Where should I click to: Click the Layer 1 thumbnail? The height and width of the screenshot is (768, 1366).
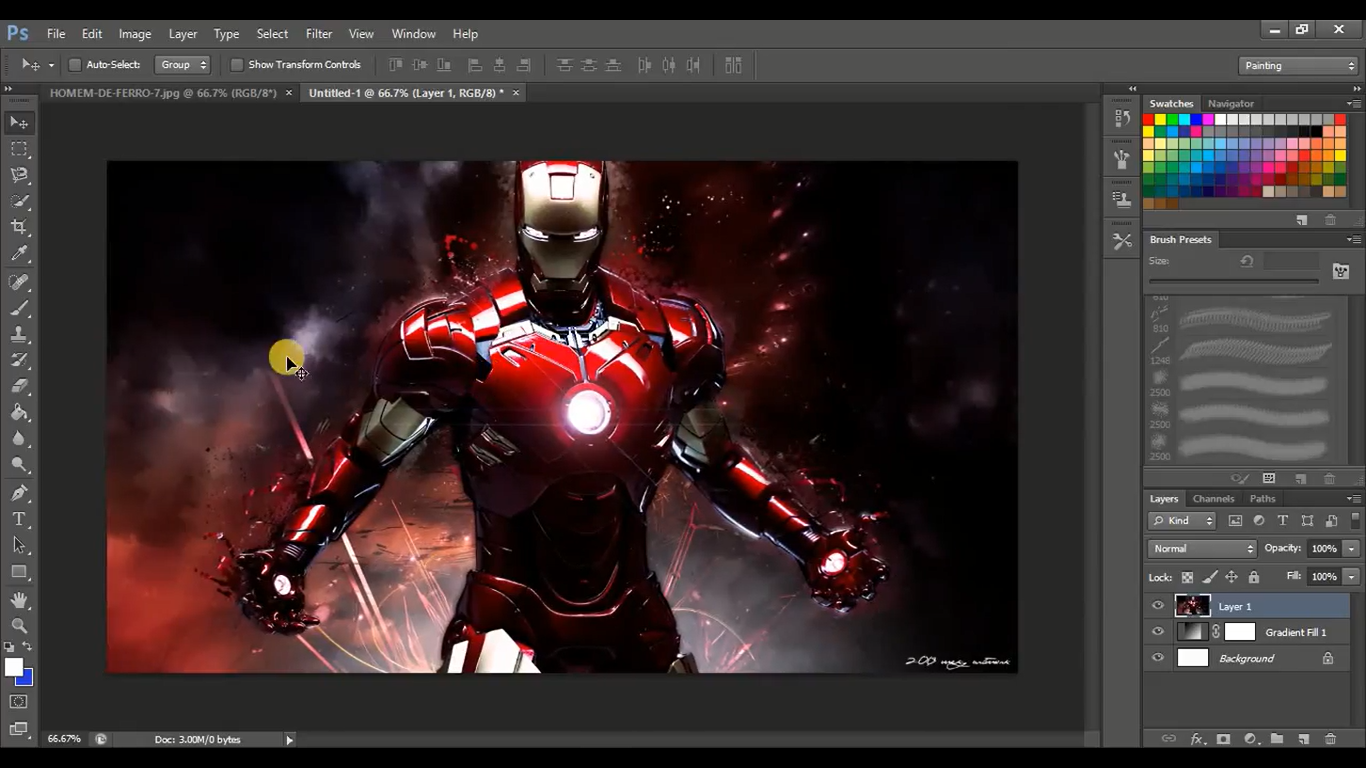tap(1192, 606)
